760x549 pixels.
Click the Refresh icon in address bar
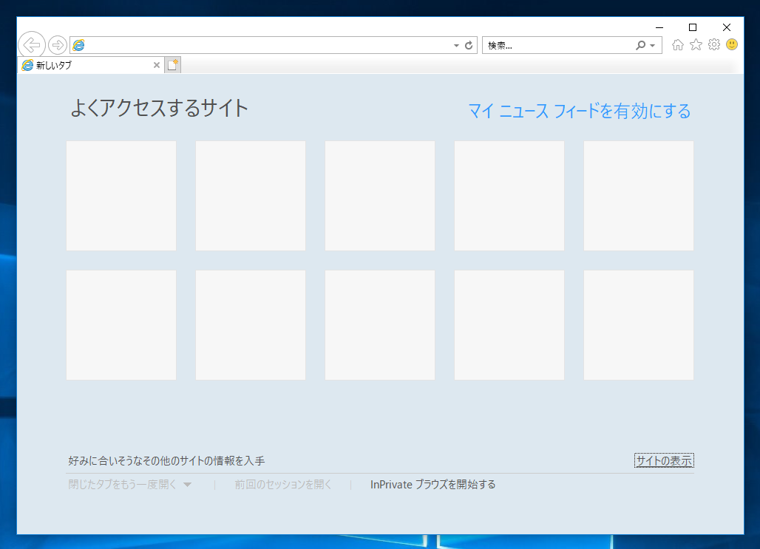[469, 45]
